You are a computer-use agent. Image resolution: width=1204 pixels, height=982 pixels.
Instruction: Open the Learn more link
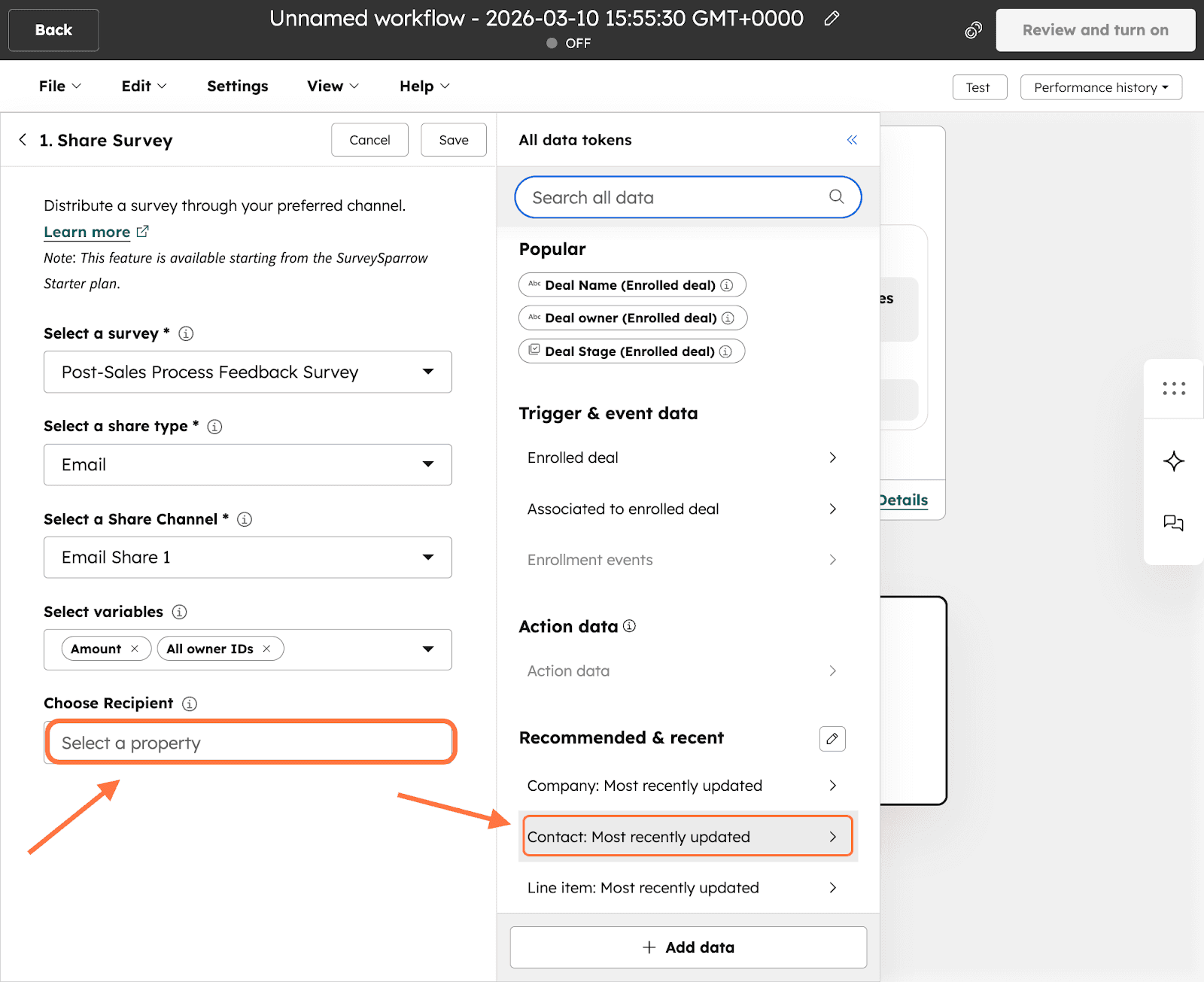click(87, 233)
